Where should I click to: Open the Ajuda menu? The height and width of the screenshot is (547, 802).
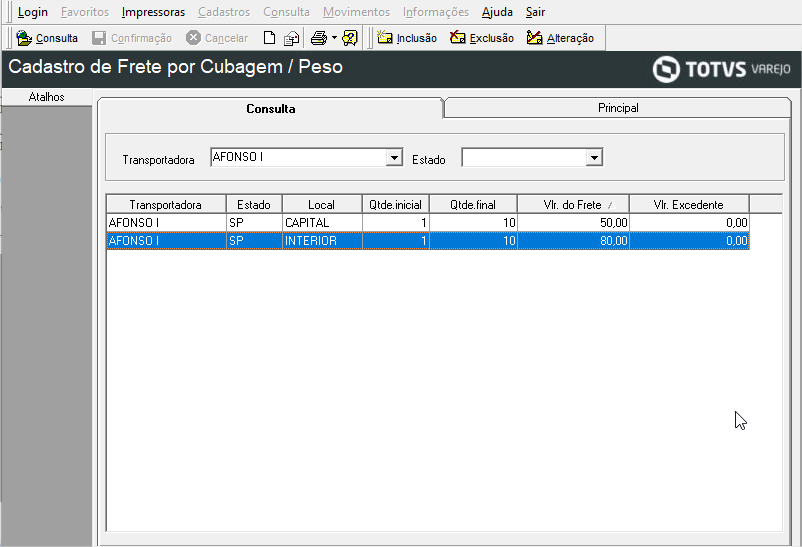pos(497,12)
